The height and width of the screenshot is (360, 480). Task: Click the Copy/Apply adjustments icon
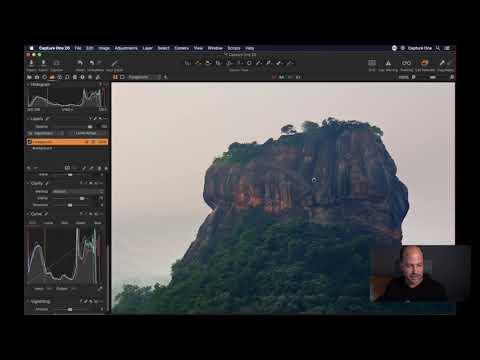pos(442,63)
